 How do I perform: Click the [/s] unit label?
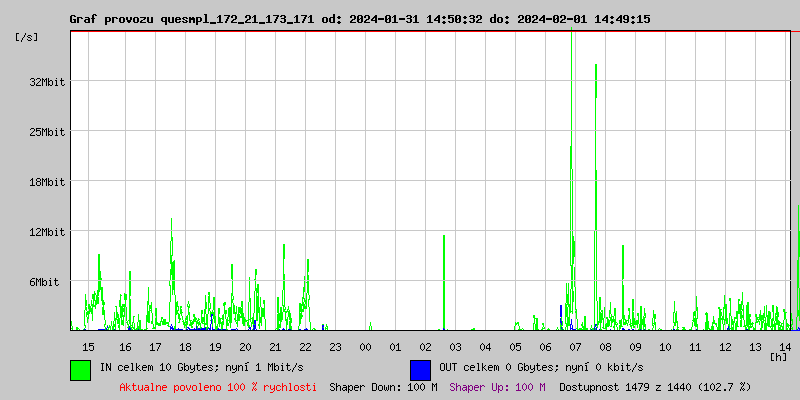tap(27, 37)
